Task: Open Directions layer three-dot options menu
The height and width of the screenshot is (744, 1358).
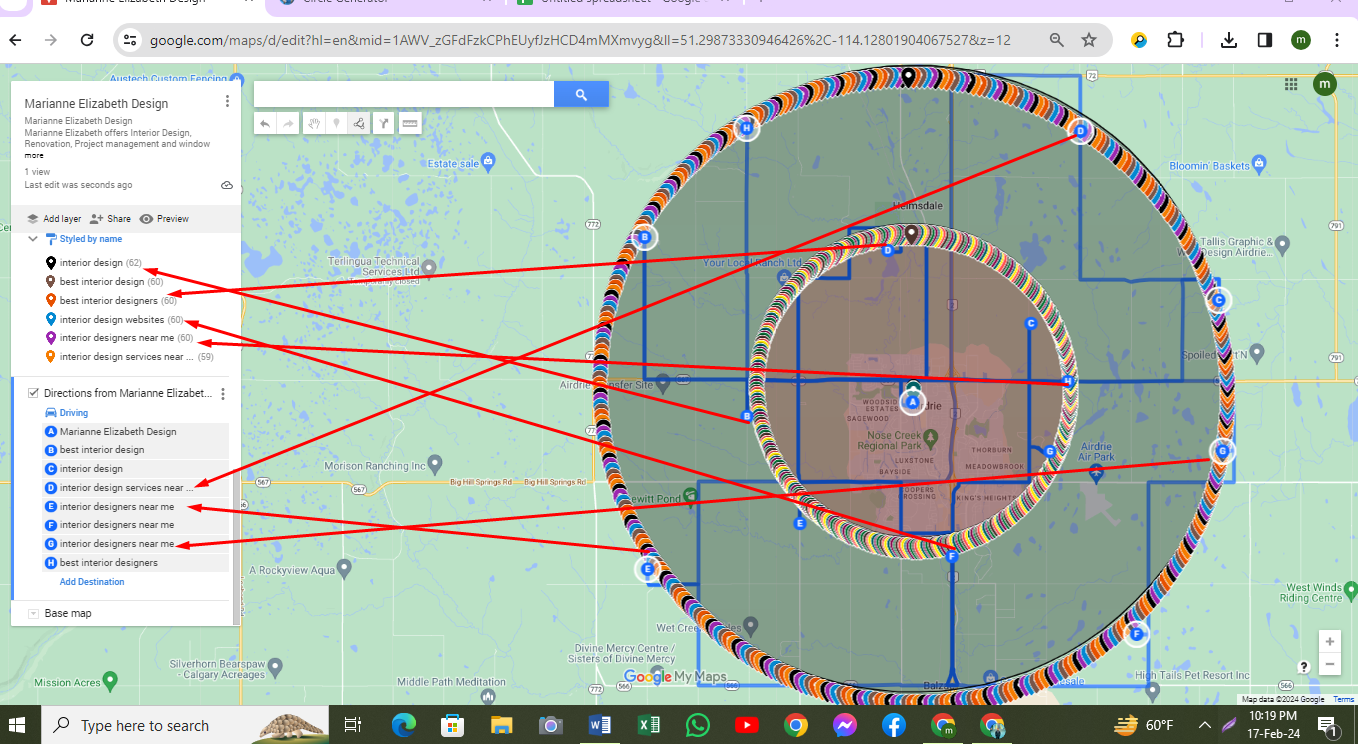Action: 223,394
